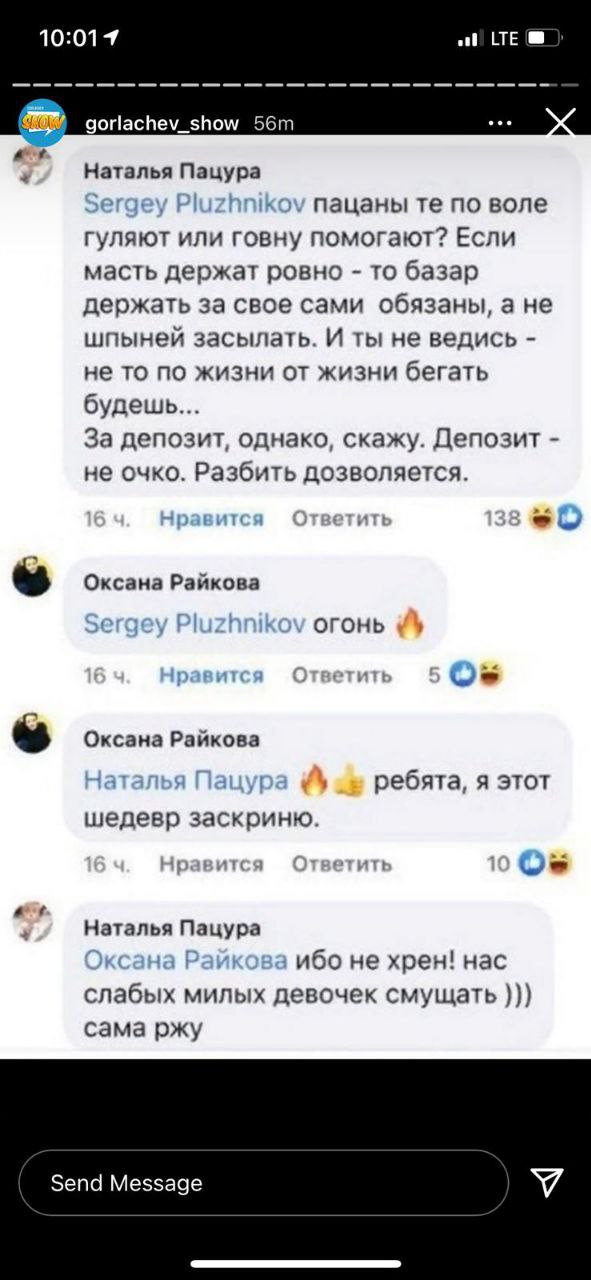Tap Оксана Райкова avatar beside огонь comment
This screenshot has height=1280, width=591.
(32, 576)
